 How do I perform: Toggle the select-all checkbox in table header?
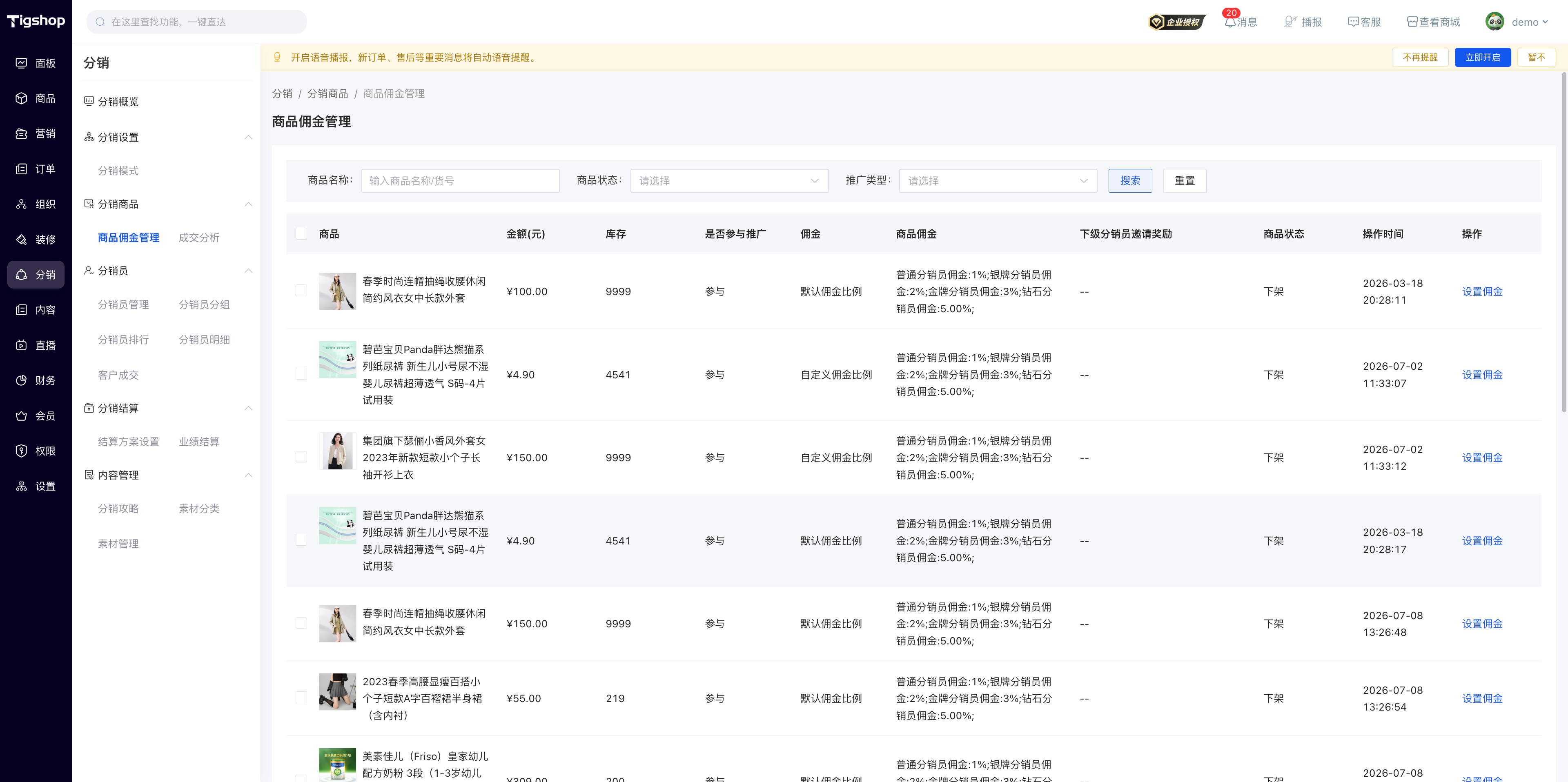[x=301, y=234]
